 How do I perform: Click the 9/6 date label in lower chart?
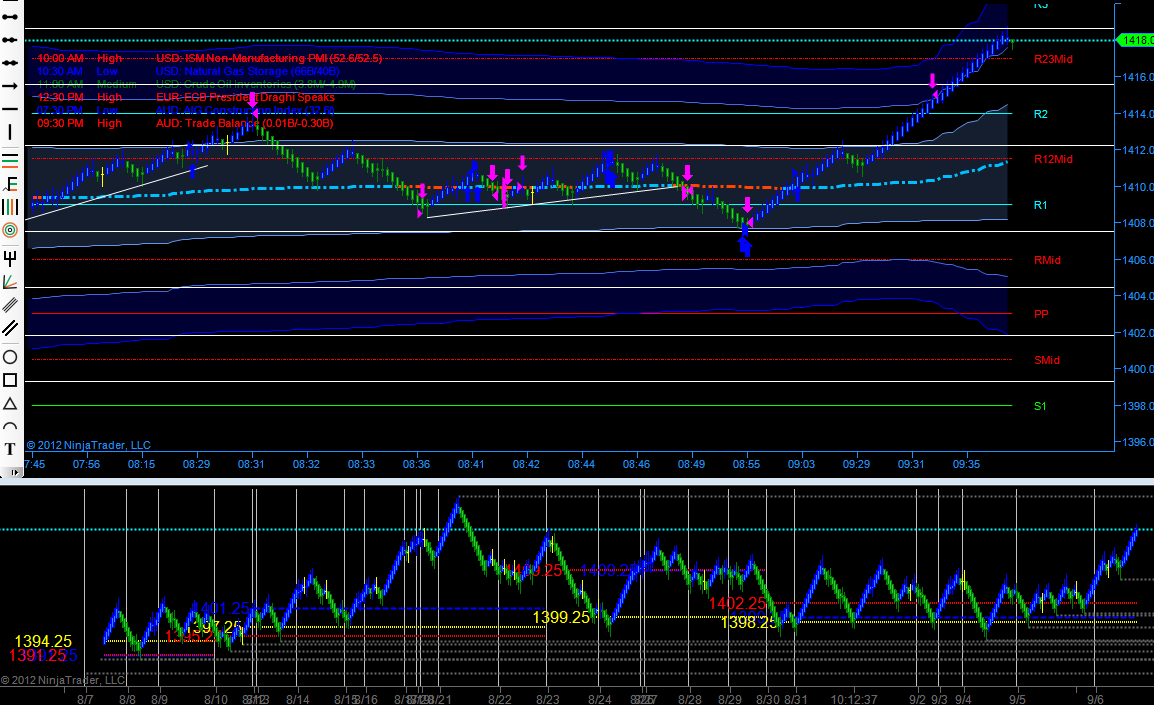[1095, 699]
